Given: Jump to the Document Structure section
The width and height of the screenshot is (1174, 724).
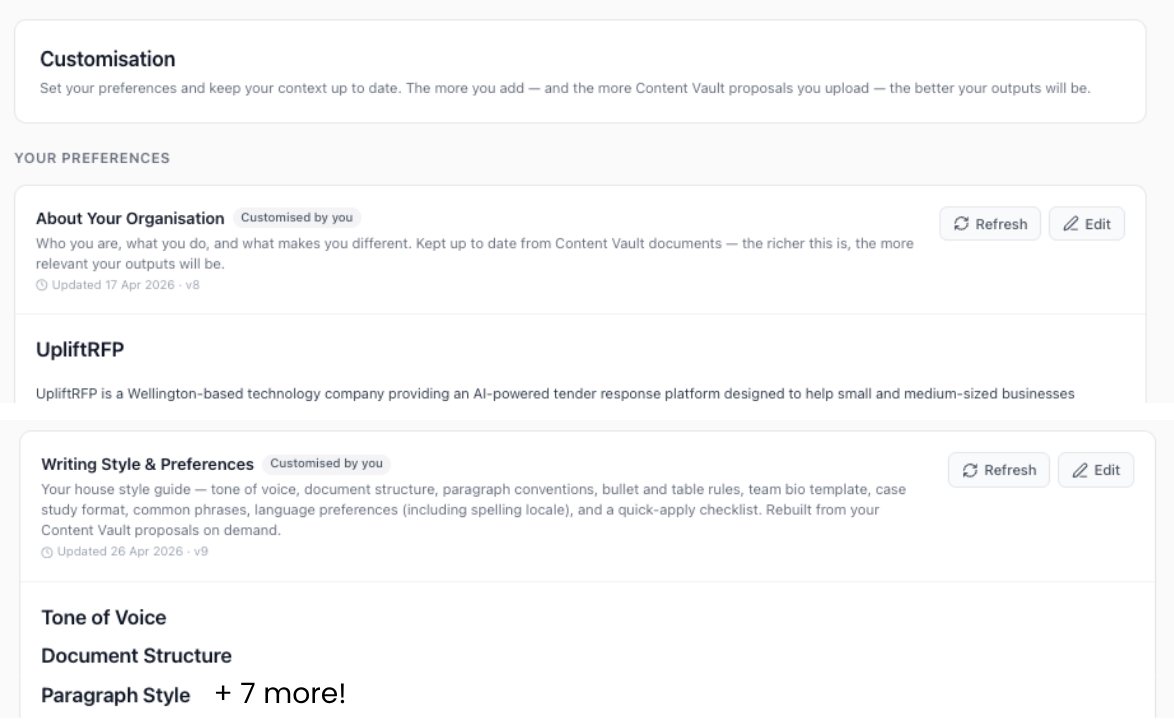Looking at the screenshot, I should (x=136, y=656).
